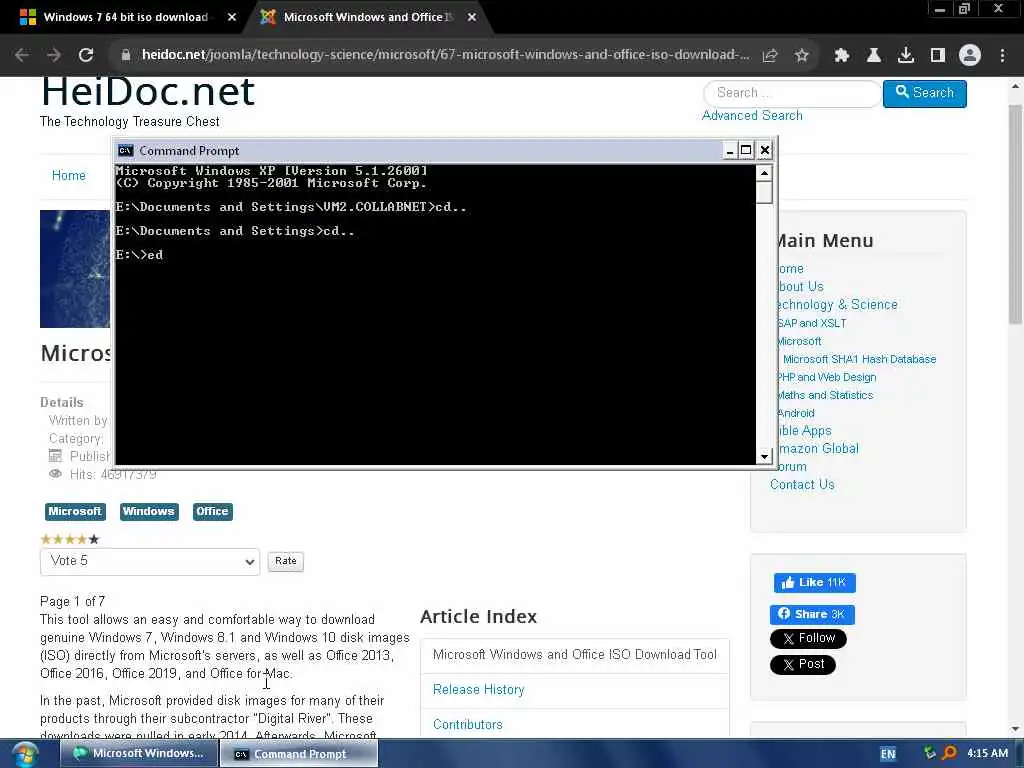
Task: Close the Windows 7 64 bit iso tab
Action: point(232,18)
